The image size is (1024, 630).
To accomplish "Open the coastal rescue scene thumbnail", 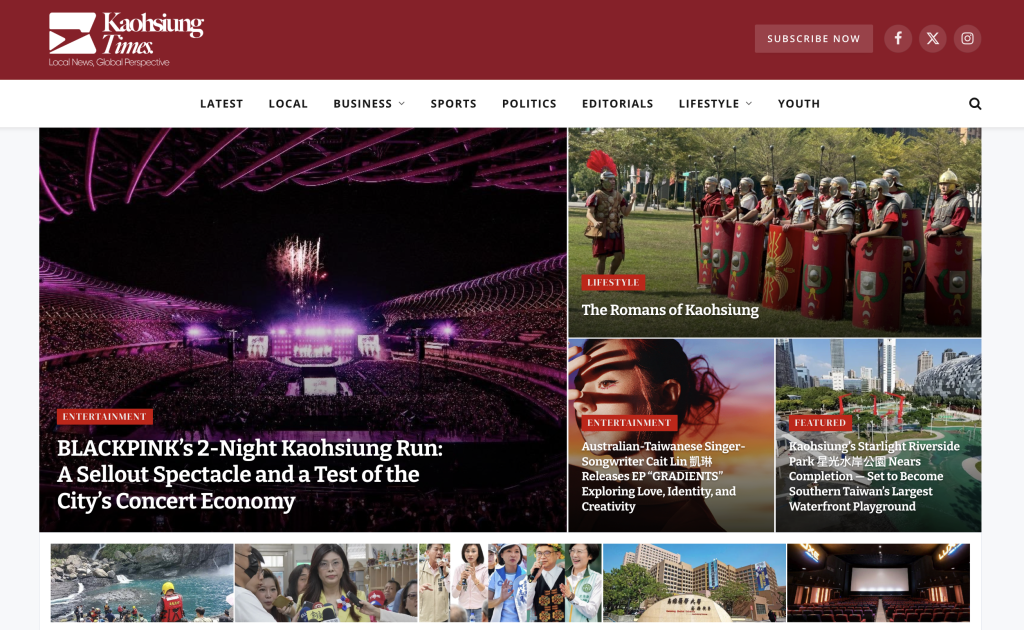I will point(141,583).
